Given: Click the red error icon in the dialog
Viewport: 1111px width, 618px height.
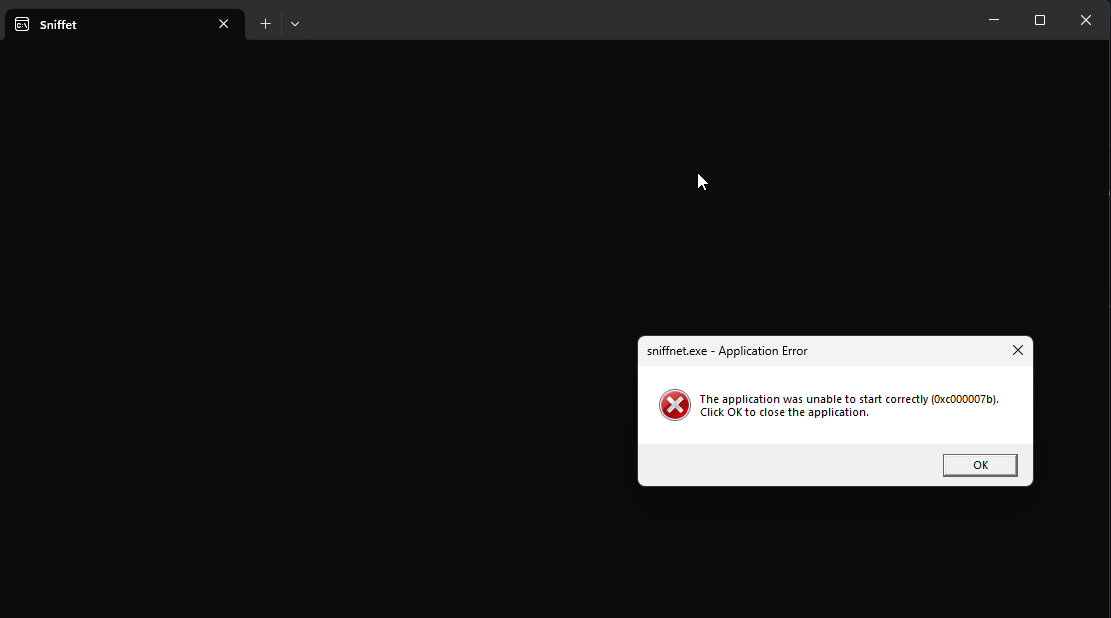Looking at the screenshot, I should 674,405.
